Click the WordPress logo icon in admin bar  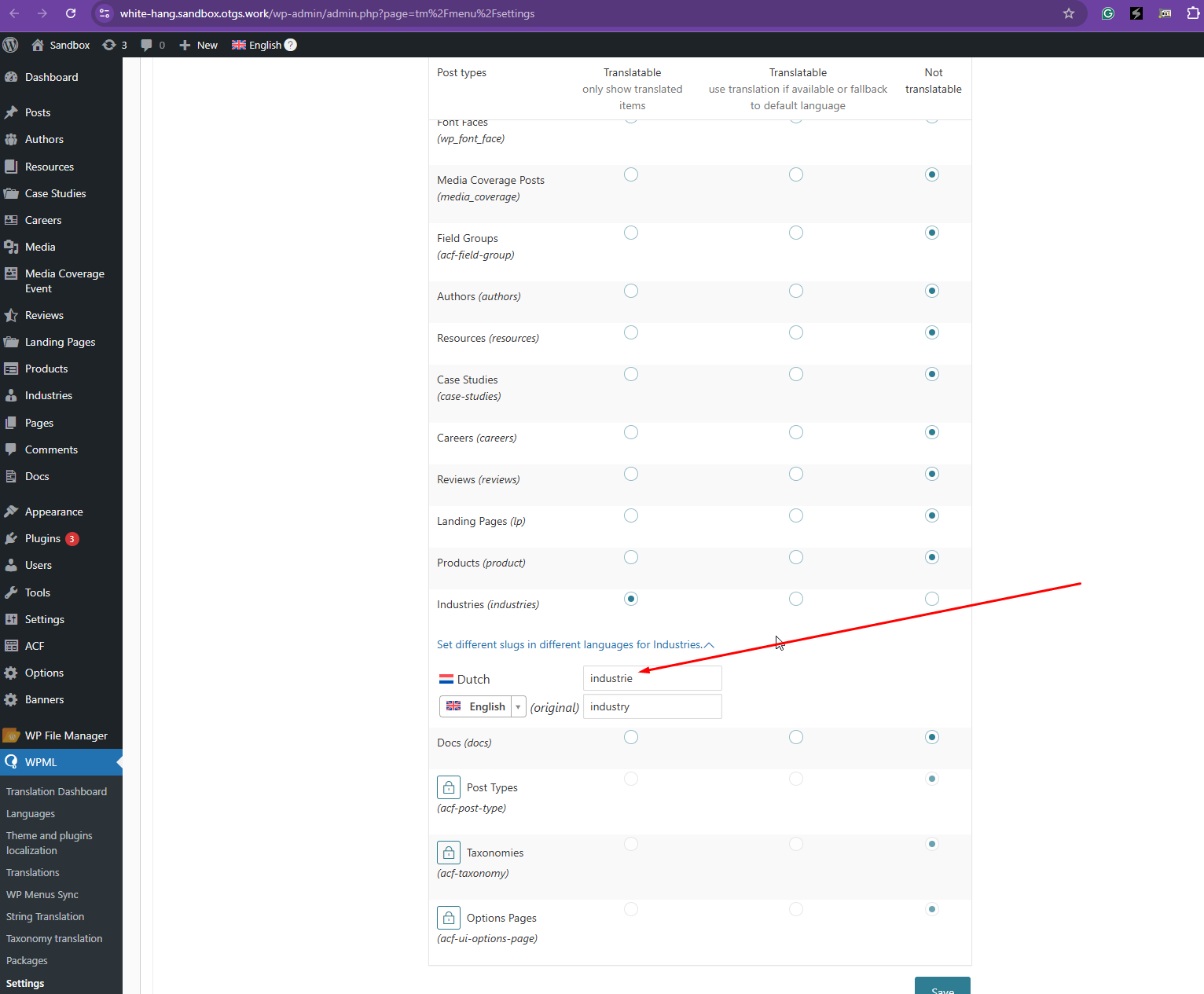click(x=11, y=45)
